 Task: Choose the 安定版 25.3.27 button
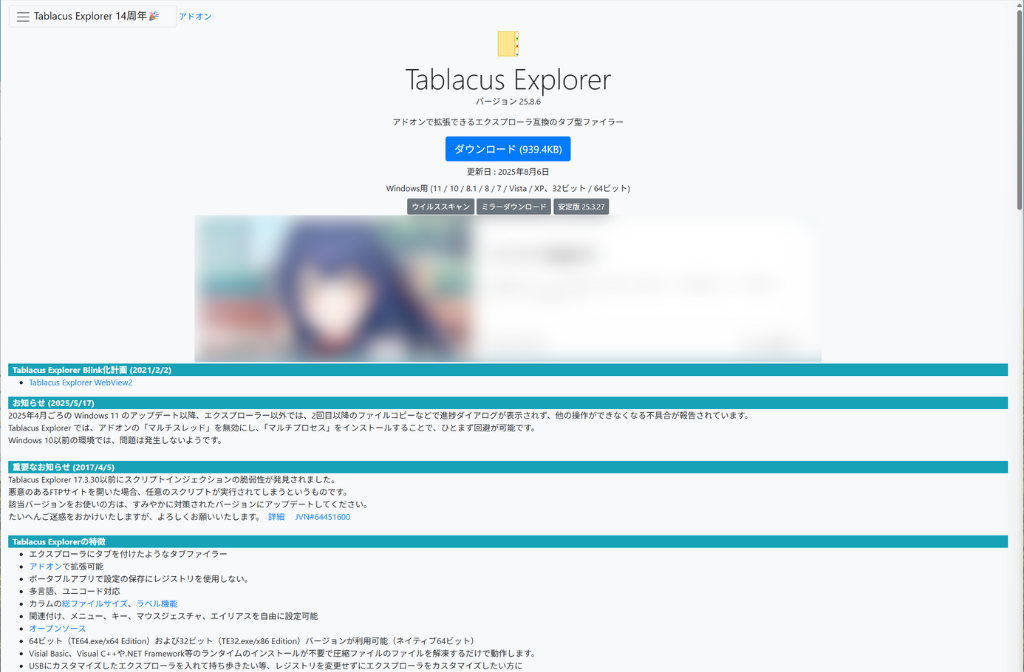coord(581,207)
